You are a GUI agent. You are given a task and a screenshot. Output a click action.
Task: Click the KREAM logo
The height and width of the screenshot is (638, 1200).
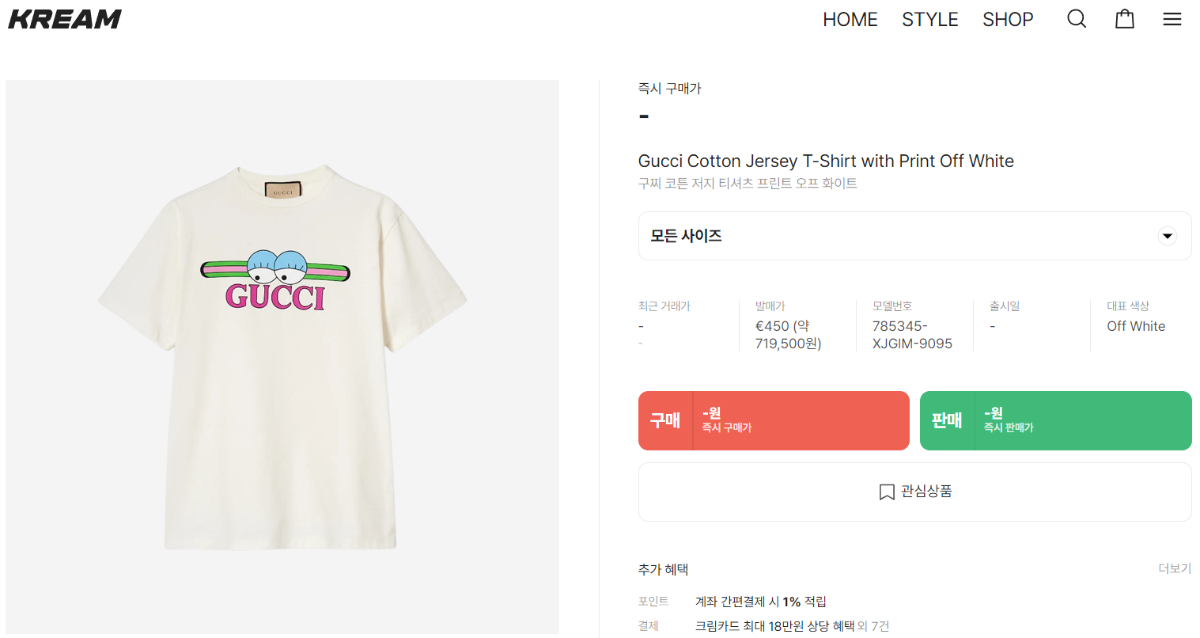coord(65,19)
